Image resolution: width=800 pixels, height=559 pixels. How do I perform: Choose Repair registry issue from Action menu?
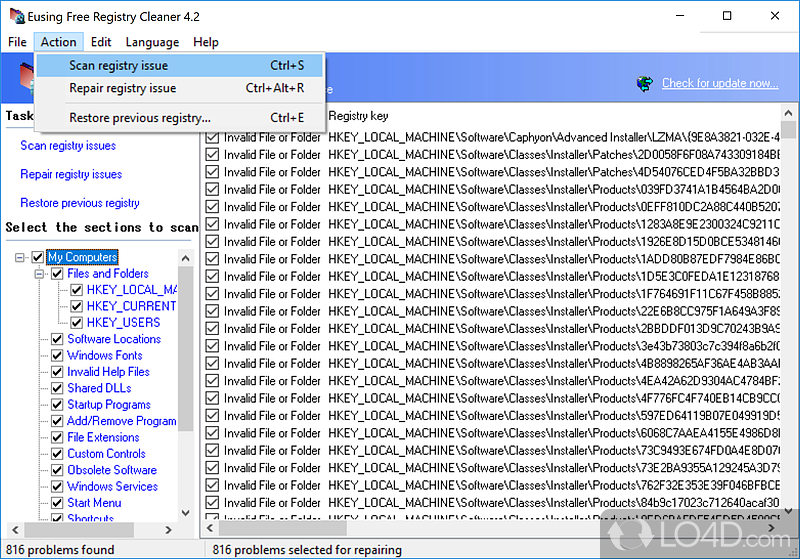(x=122, y=88)
